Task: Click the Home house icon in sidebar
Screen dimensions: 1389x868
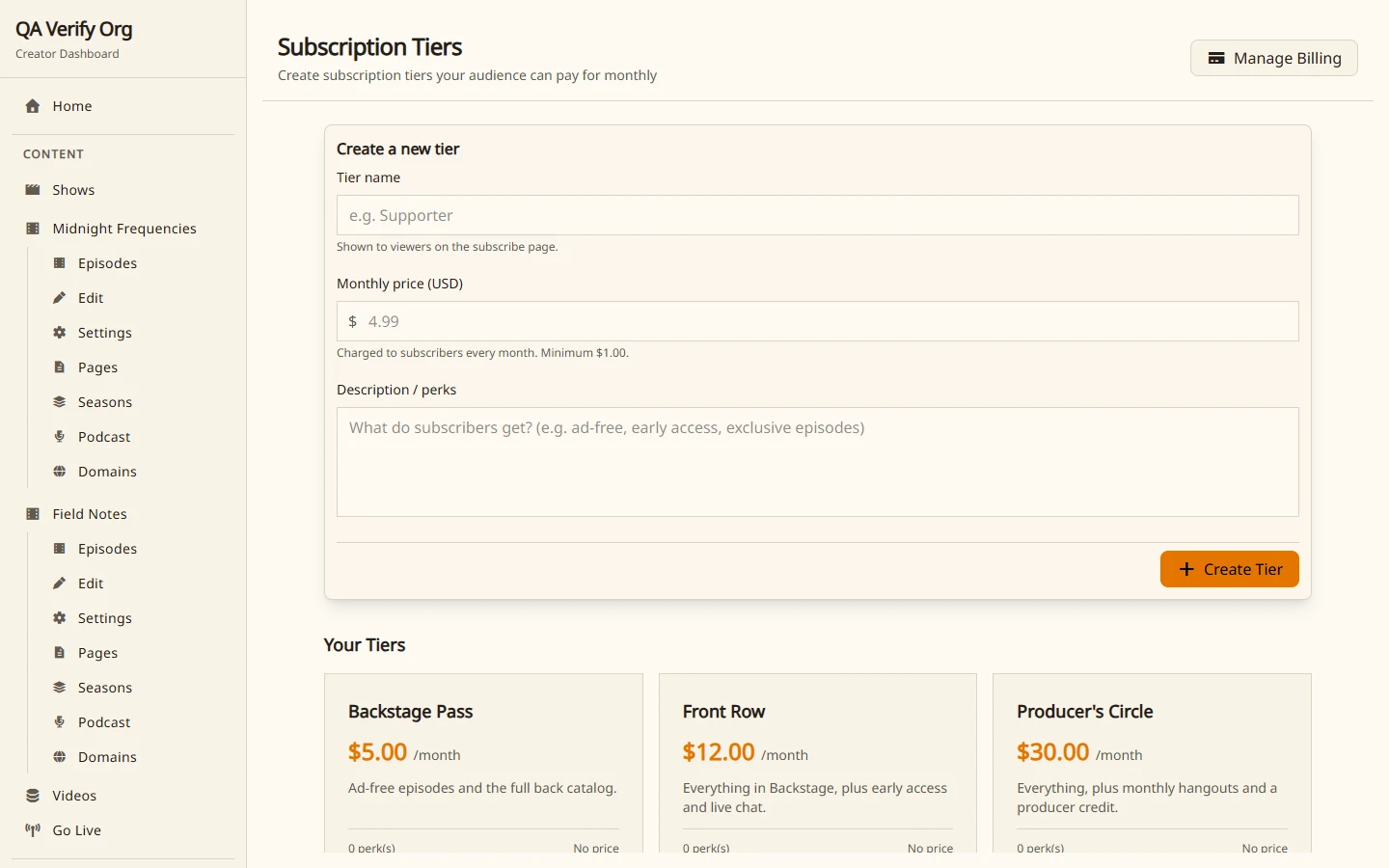Action: point(33,106)
